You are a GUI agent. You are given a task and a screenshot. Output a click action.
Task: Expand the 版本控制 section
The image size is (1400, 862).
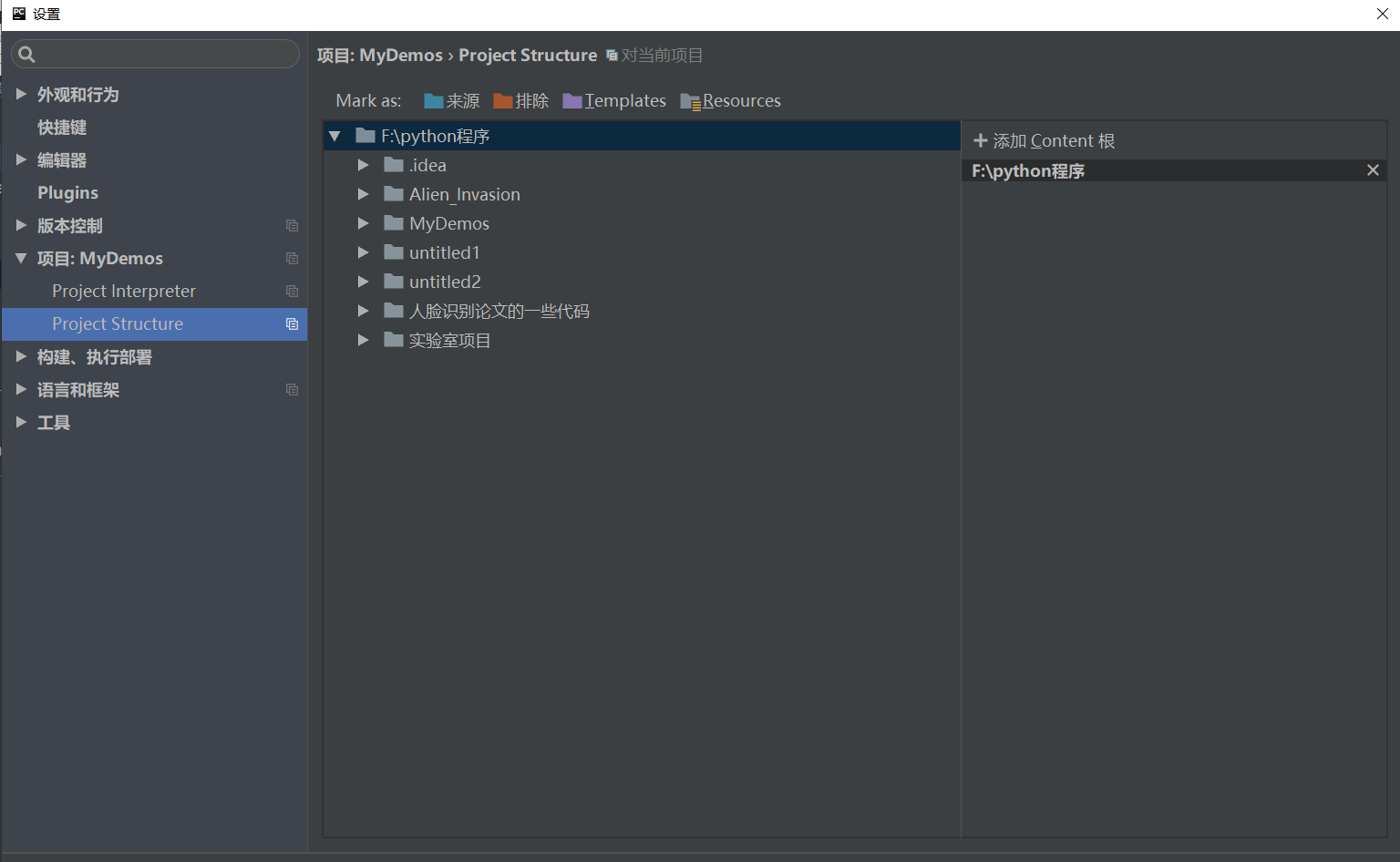[21, 225]
